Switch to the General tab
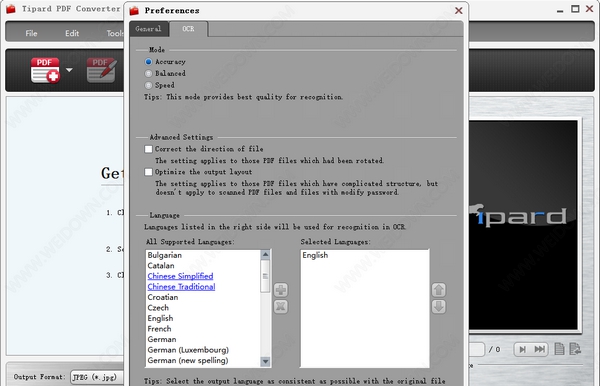The width and height of the screenshot is (600, 386). click(x=148, y=29)
